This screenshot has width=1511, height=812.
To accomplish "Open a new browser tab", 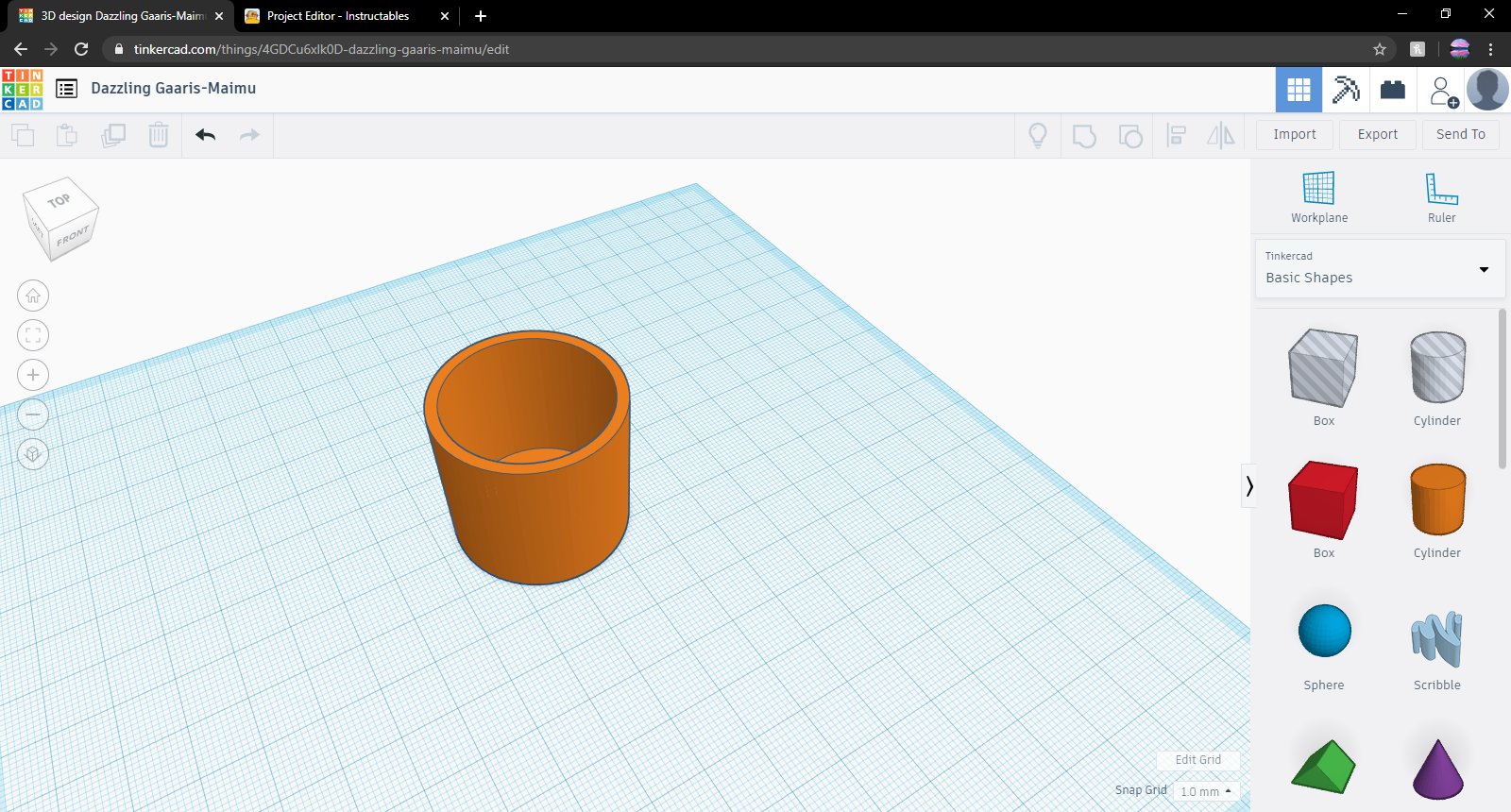I will coord(481,16).
